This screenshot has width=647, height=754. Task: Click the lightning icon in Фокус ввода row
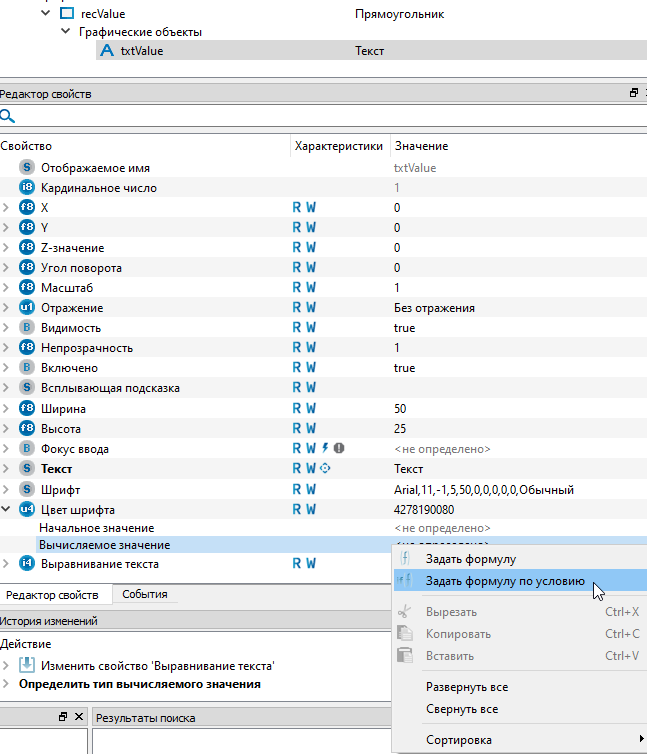click(325, 448)
